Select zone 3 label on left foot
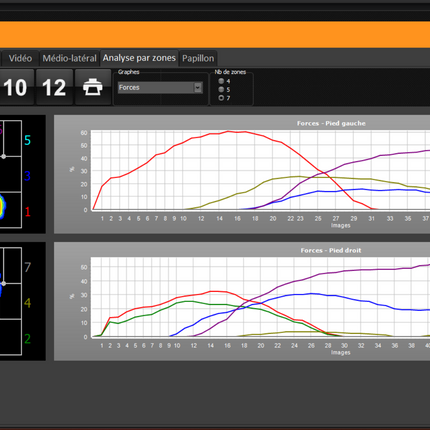This screenshot has height=430, width=430. (x=28, y=176)
